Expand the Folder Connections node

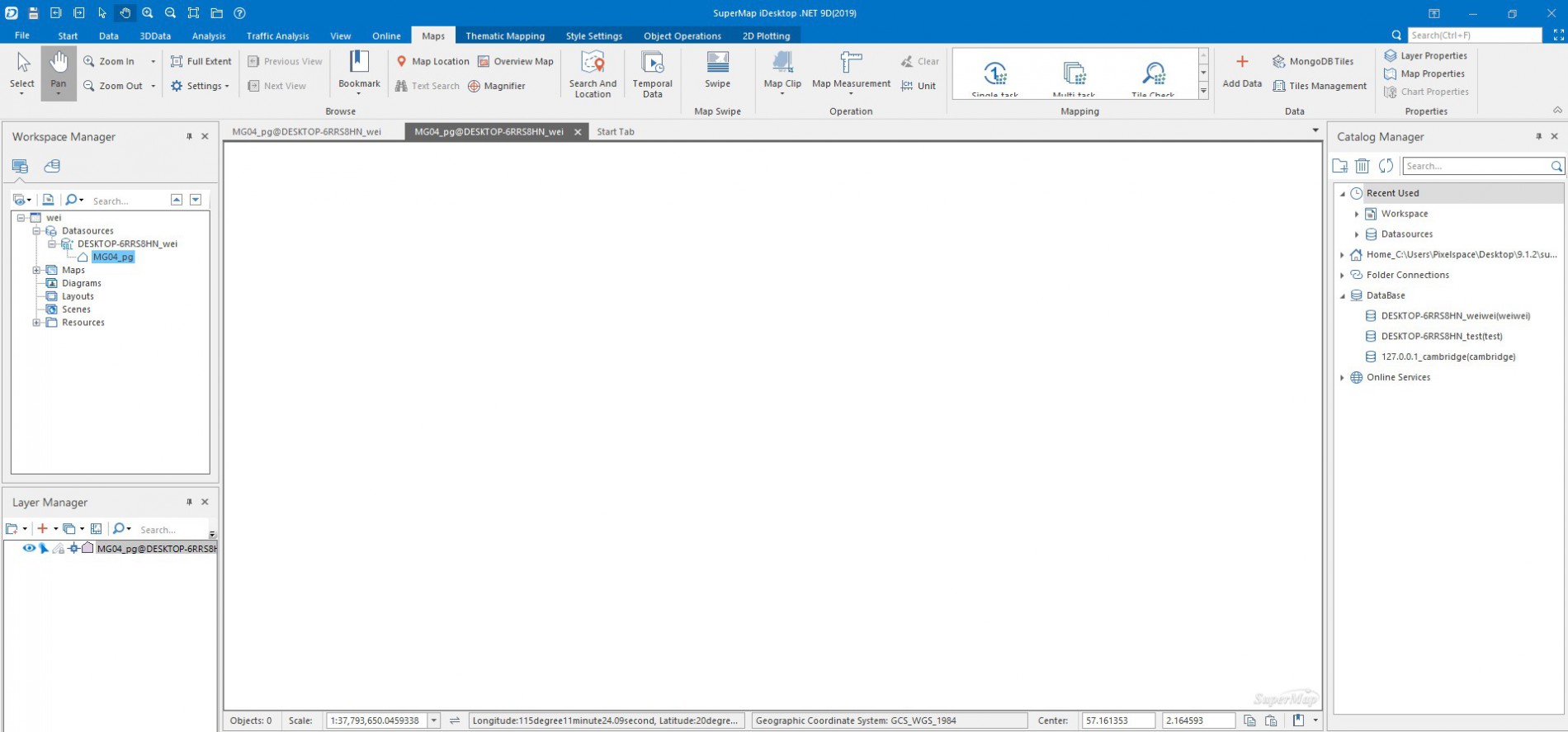[1343, 276]
